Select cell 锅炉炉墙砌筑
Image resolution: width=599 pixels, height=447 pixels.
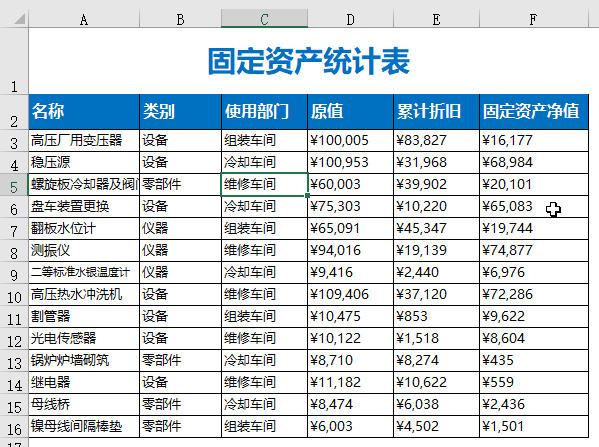[84, 361]
